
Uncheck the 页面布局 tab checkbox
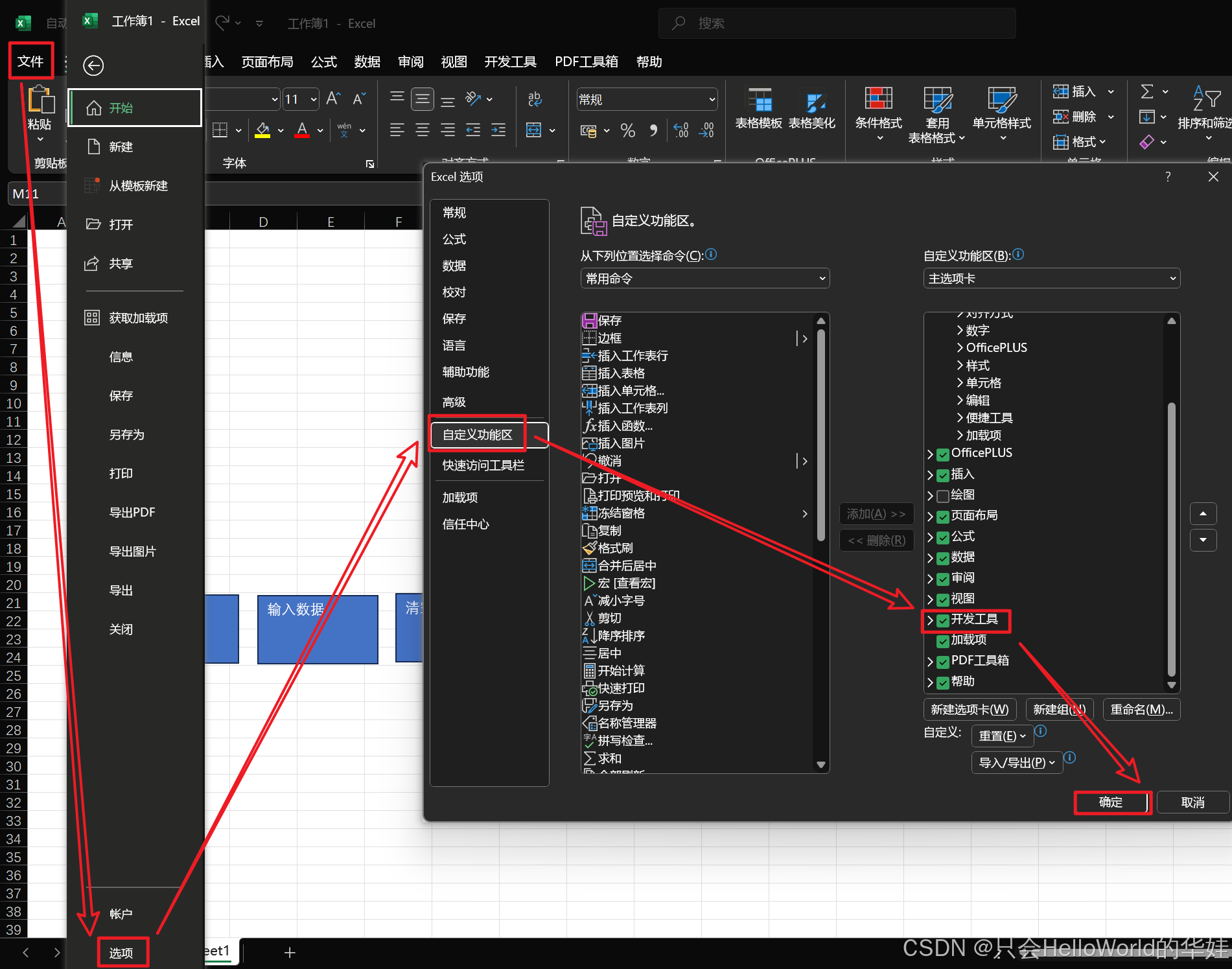[943, 517]
